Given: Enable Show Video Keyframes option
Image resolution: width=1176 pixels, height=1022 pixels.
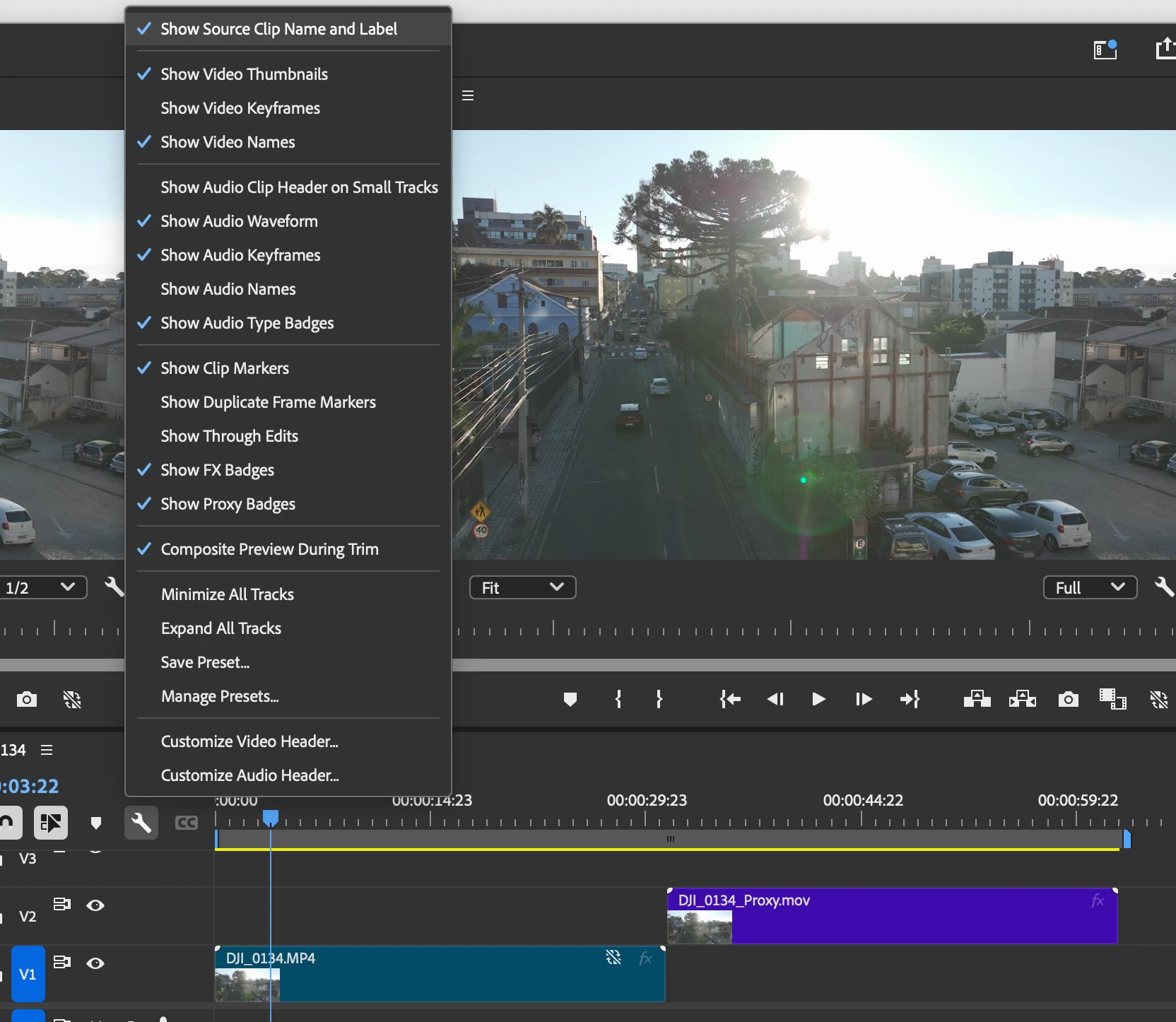Looking at the screenshot, I should click(240, 108).
